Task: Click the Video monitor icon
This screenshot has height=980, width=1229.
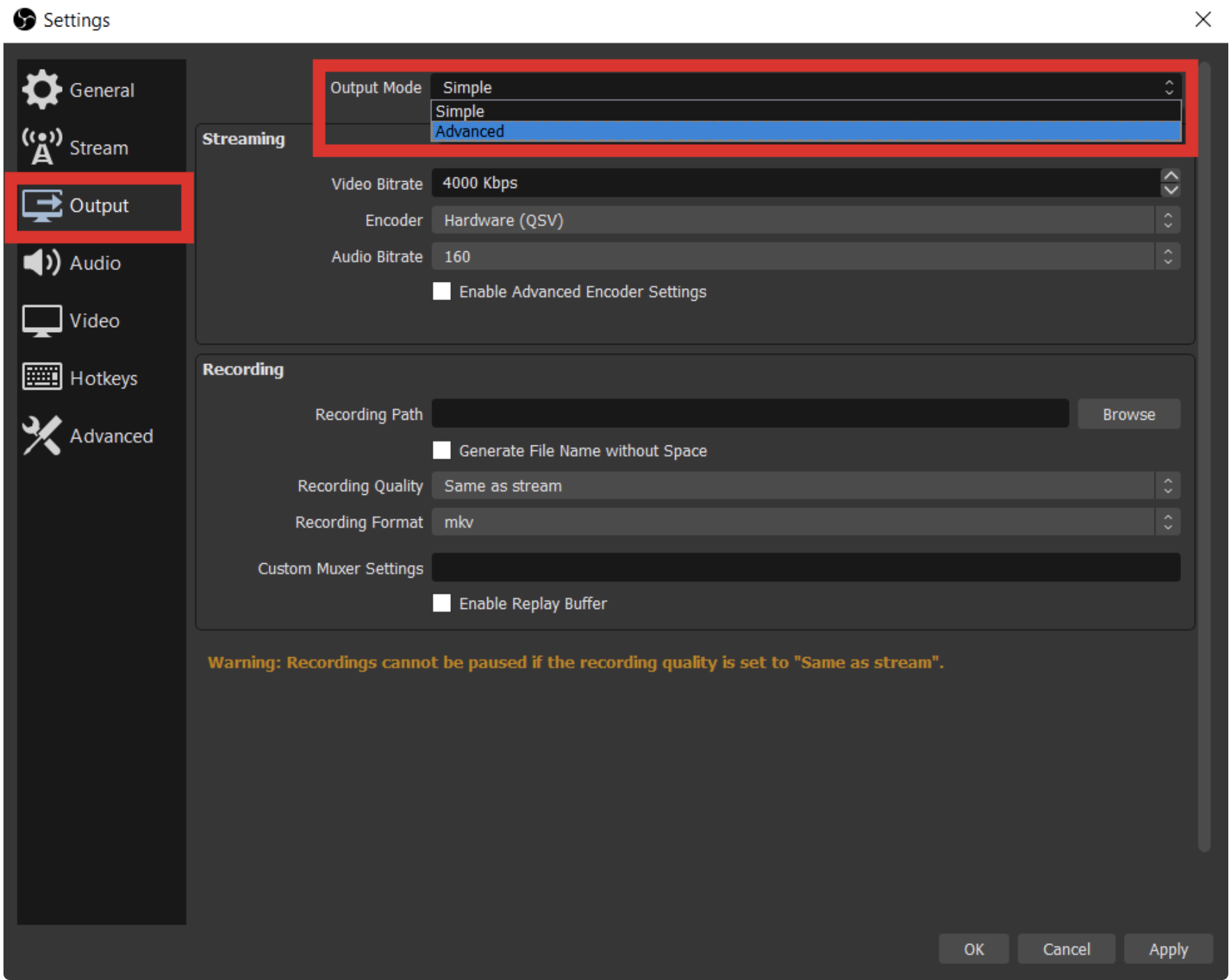Action: [42, 321]
